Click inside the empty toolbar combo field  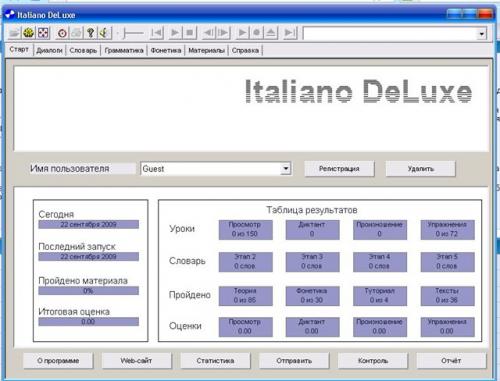pos(390,34)
